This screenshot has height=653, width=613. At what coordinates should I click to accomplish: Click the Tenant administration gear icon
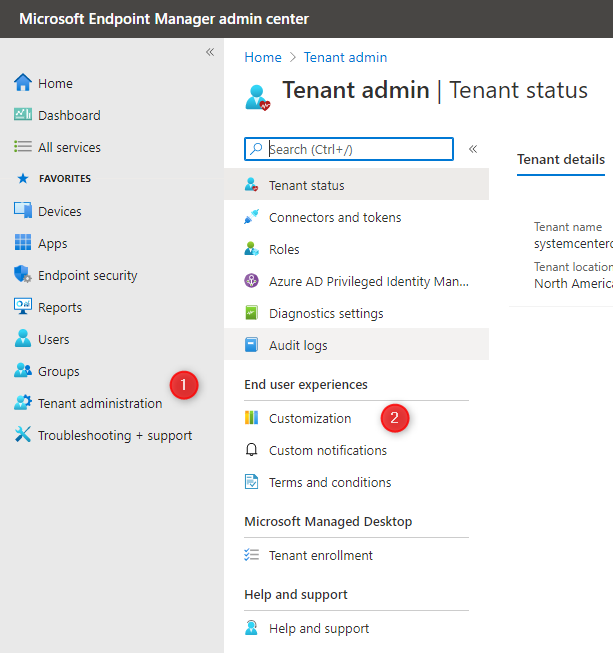click(23, 402)
